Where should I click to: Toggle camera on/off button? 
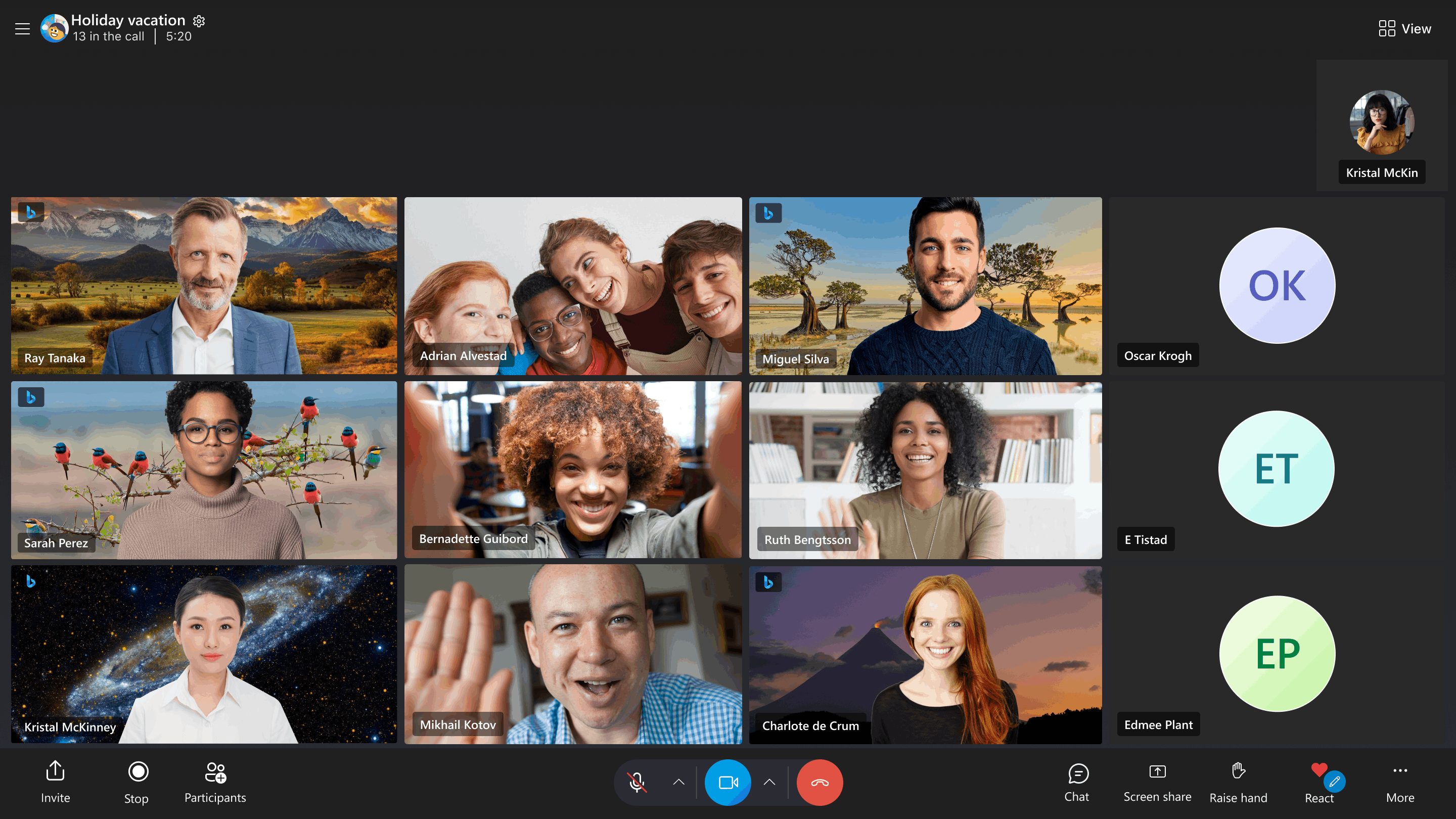728,782
